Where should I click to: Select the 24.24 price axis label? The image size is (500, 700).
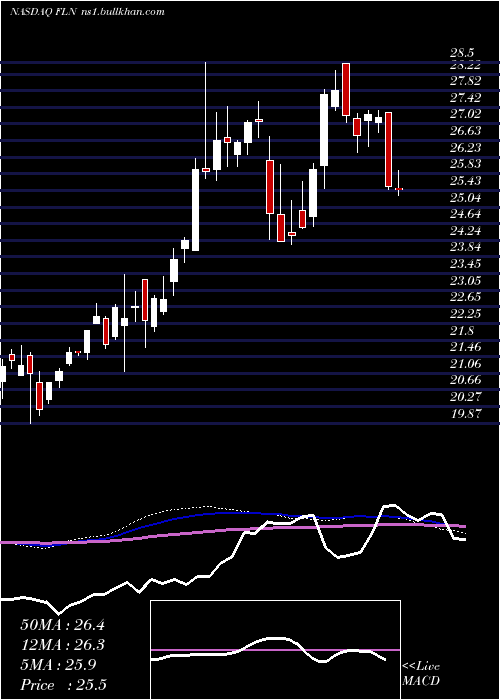(x=467, y=231)
